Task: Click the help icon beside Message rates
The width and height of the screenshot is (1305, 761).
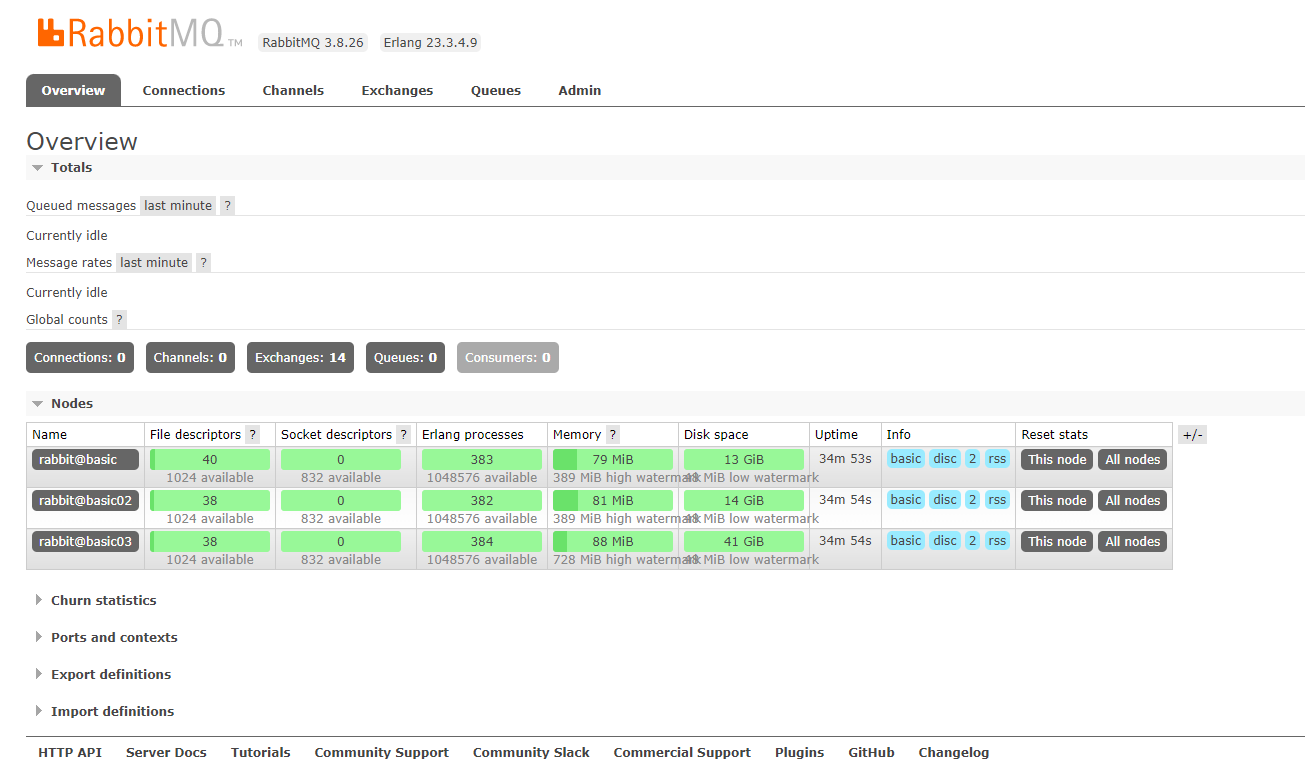Action: tap(203, 262)
